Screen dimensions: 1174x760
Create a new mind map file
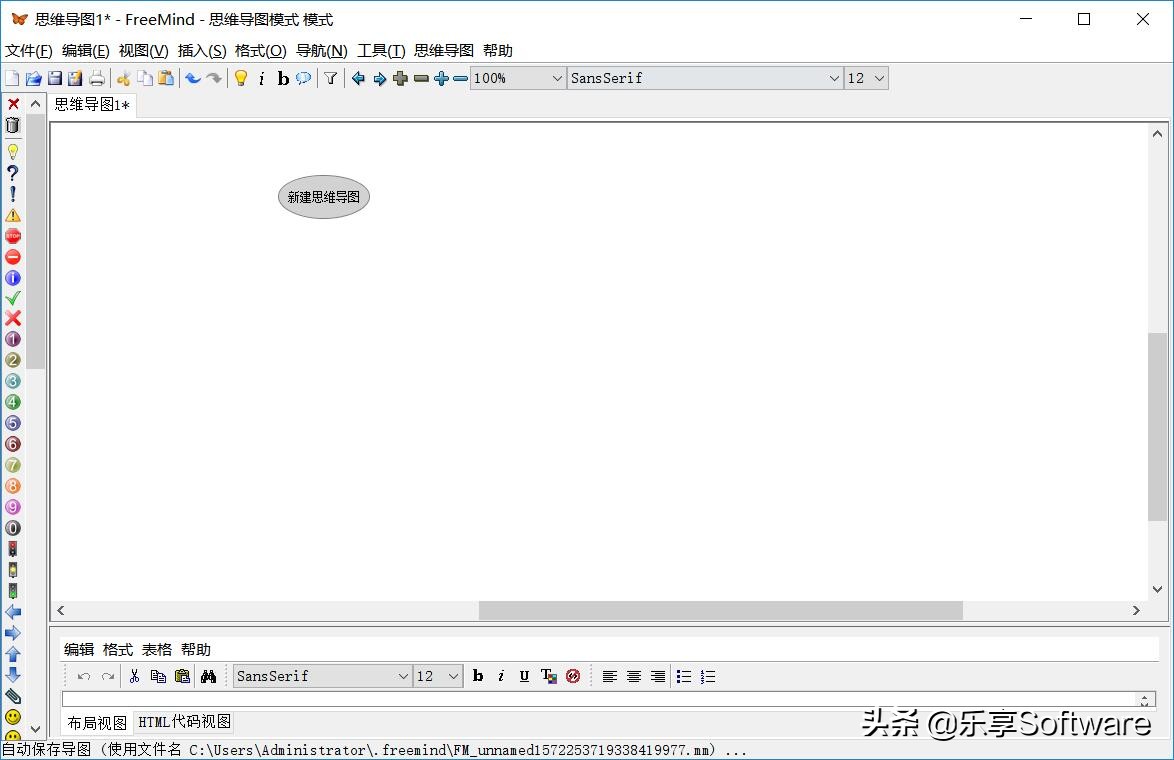pos(12,79)
